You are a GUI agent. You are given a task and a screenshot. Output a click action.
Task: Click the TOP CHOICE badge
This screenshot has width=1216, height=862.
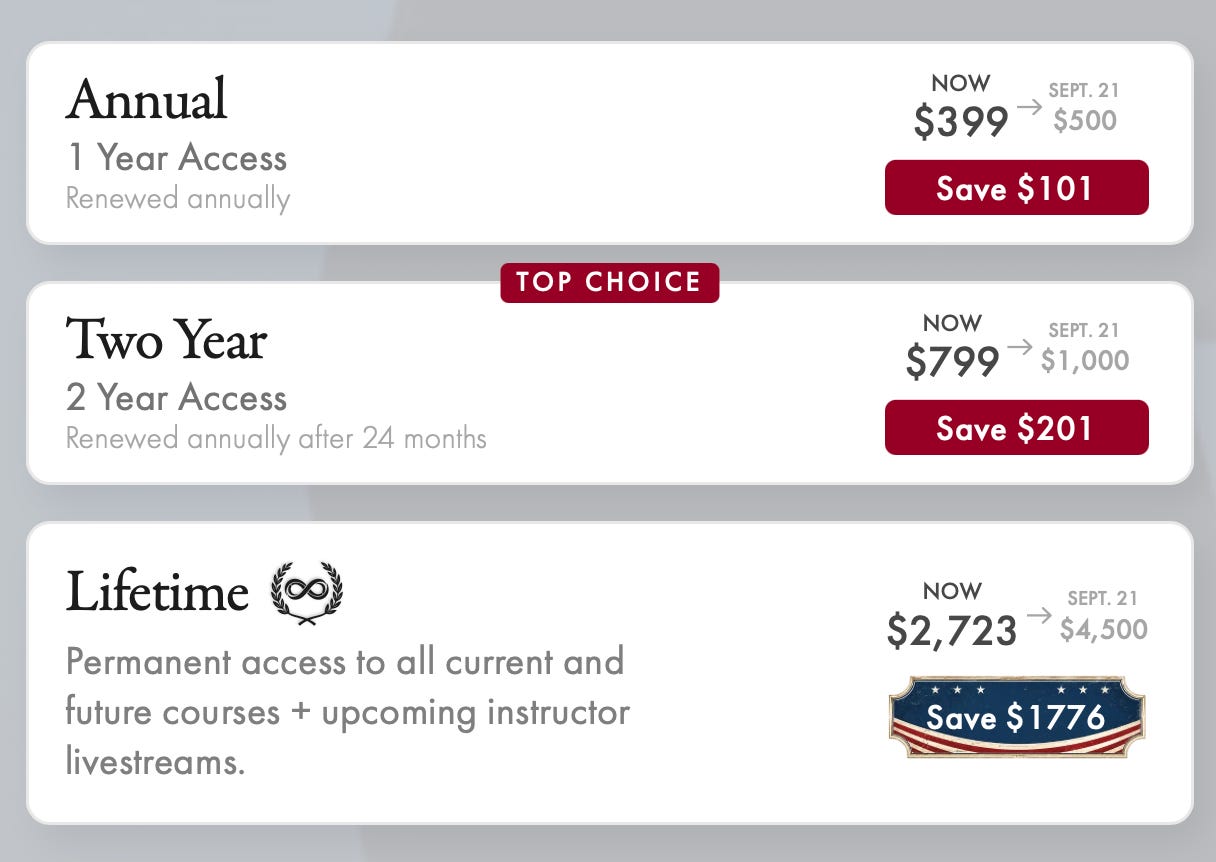tap(609, 282)
